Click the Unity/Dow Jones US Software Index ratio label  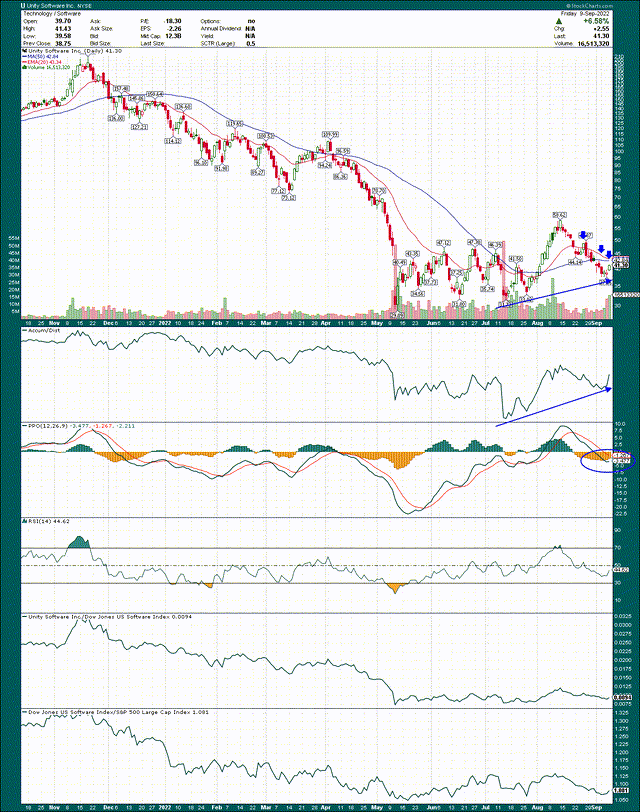coord(107,617)
